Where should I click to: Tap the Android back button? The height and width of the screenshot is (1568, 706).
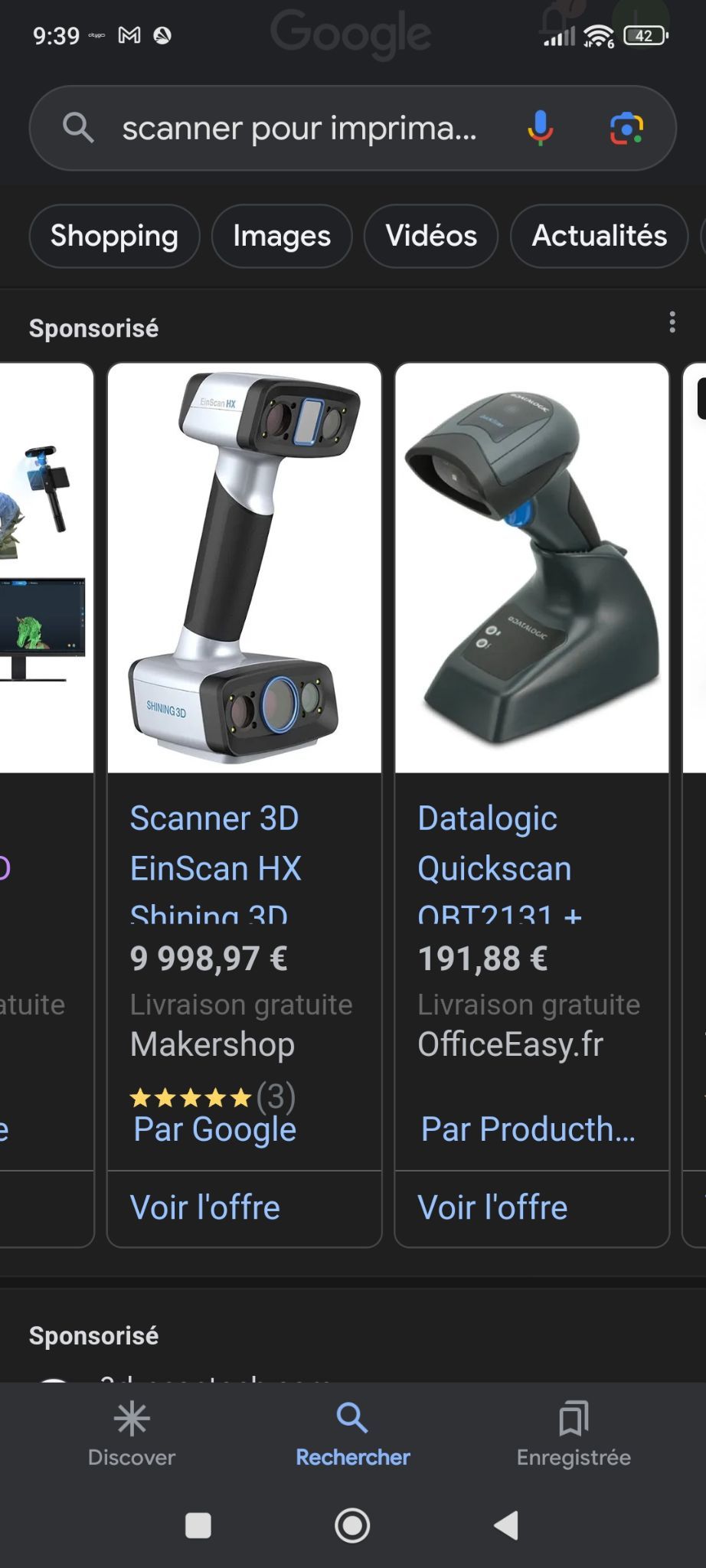[x=506, y=1525]
